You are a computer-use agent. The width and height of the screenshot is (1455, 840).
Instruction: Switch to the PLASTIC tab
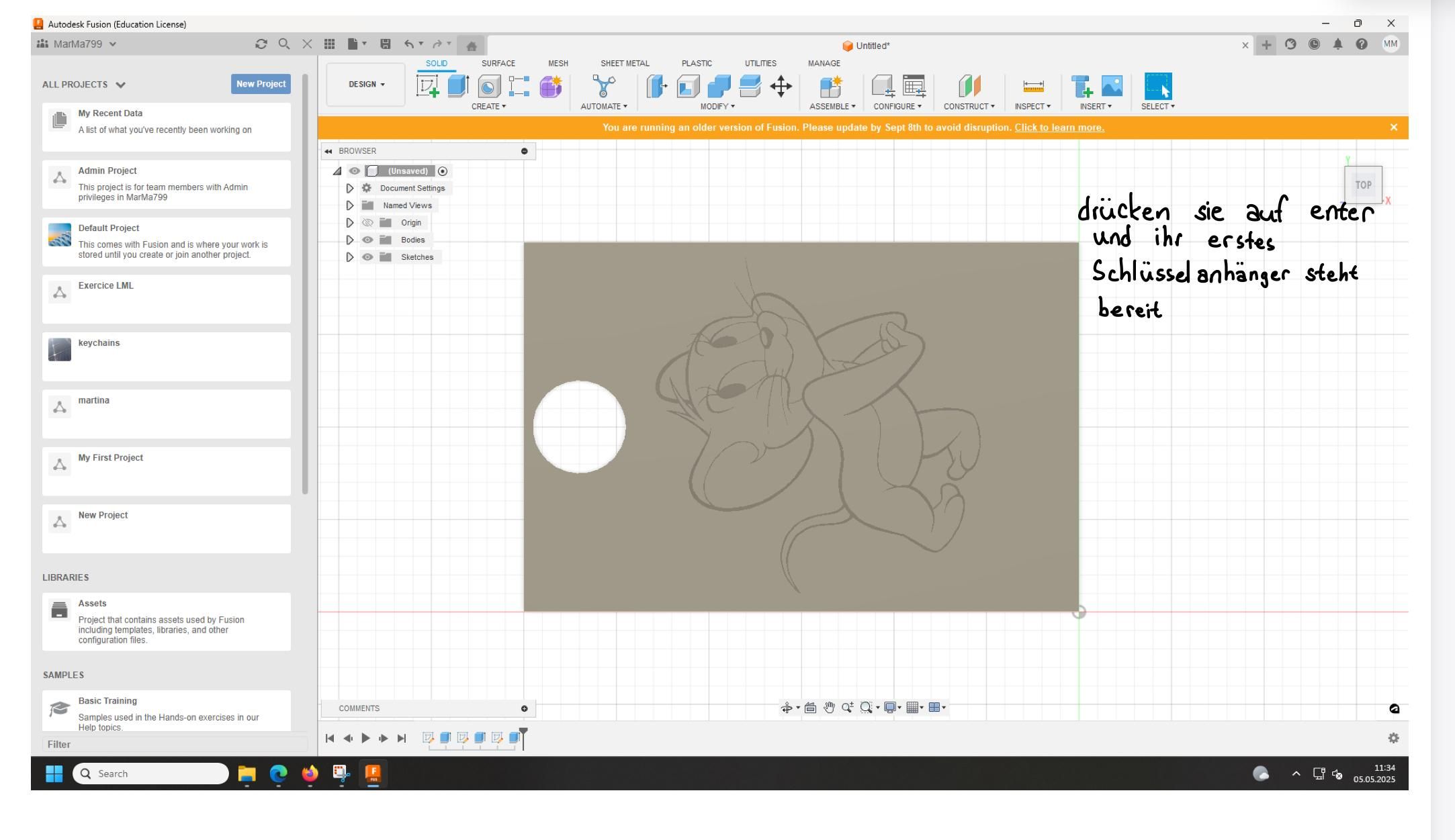(697, 63)
